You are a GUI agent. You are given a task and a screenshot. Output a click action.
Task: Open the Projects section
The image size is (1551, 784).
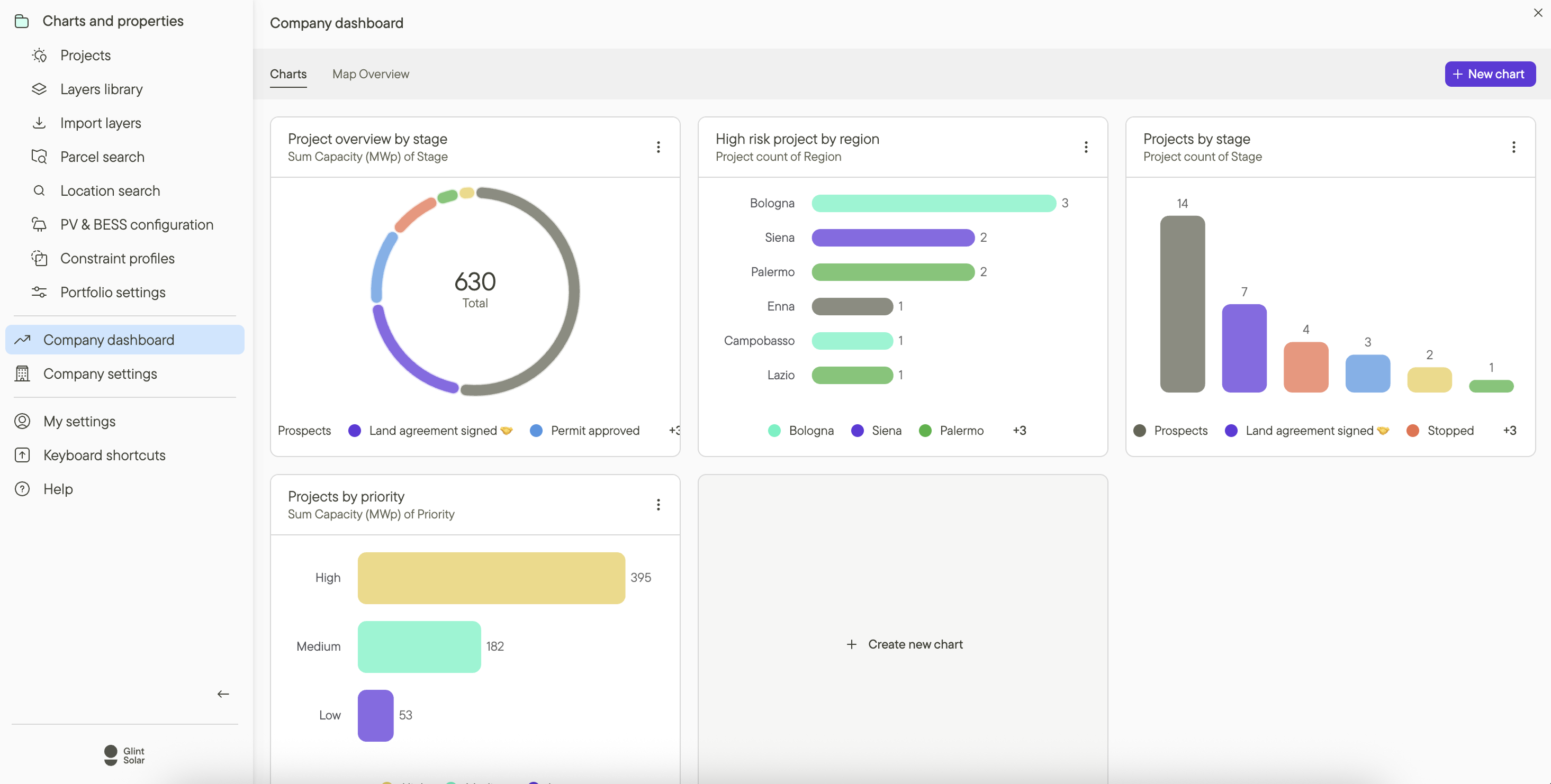click(85, 55)
